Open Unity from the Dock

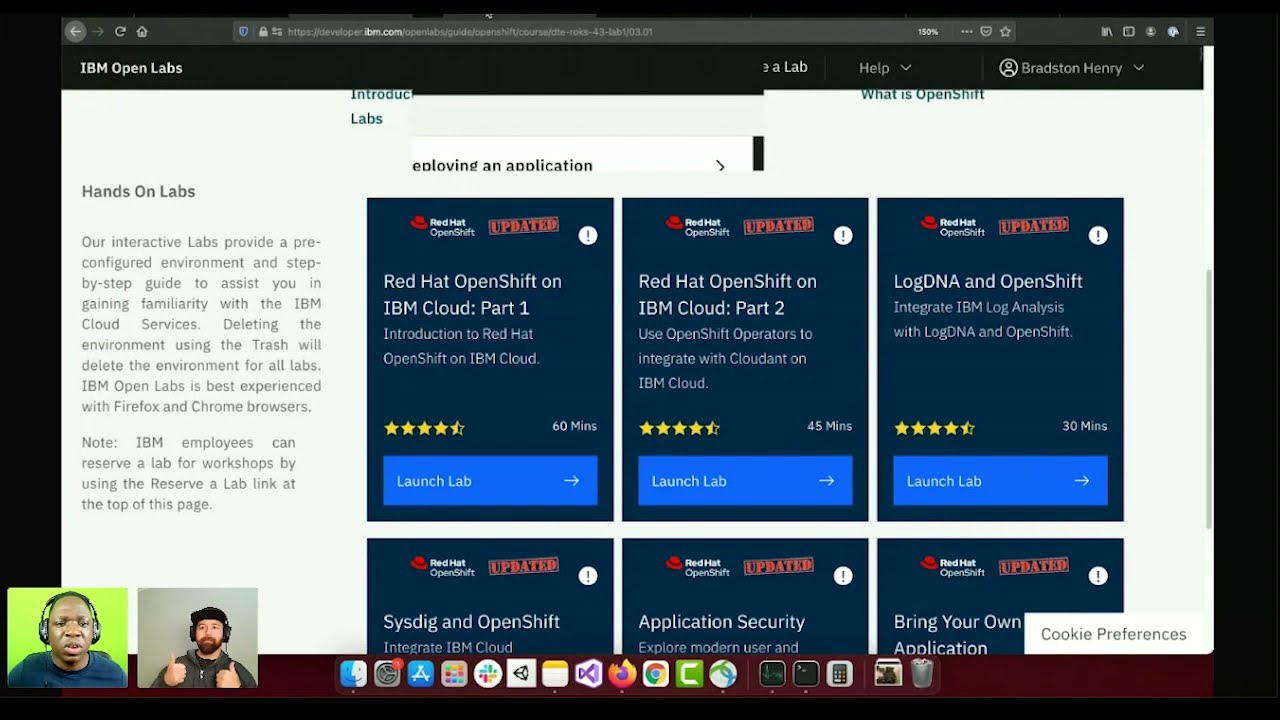click(521, 675)
